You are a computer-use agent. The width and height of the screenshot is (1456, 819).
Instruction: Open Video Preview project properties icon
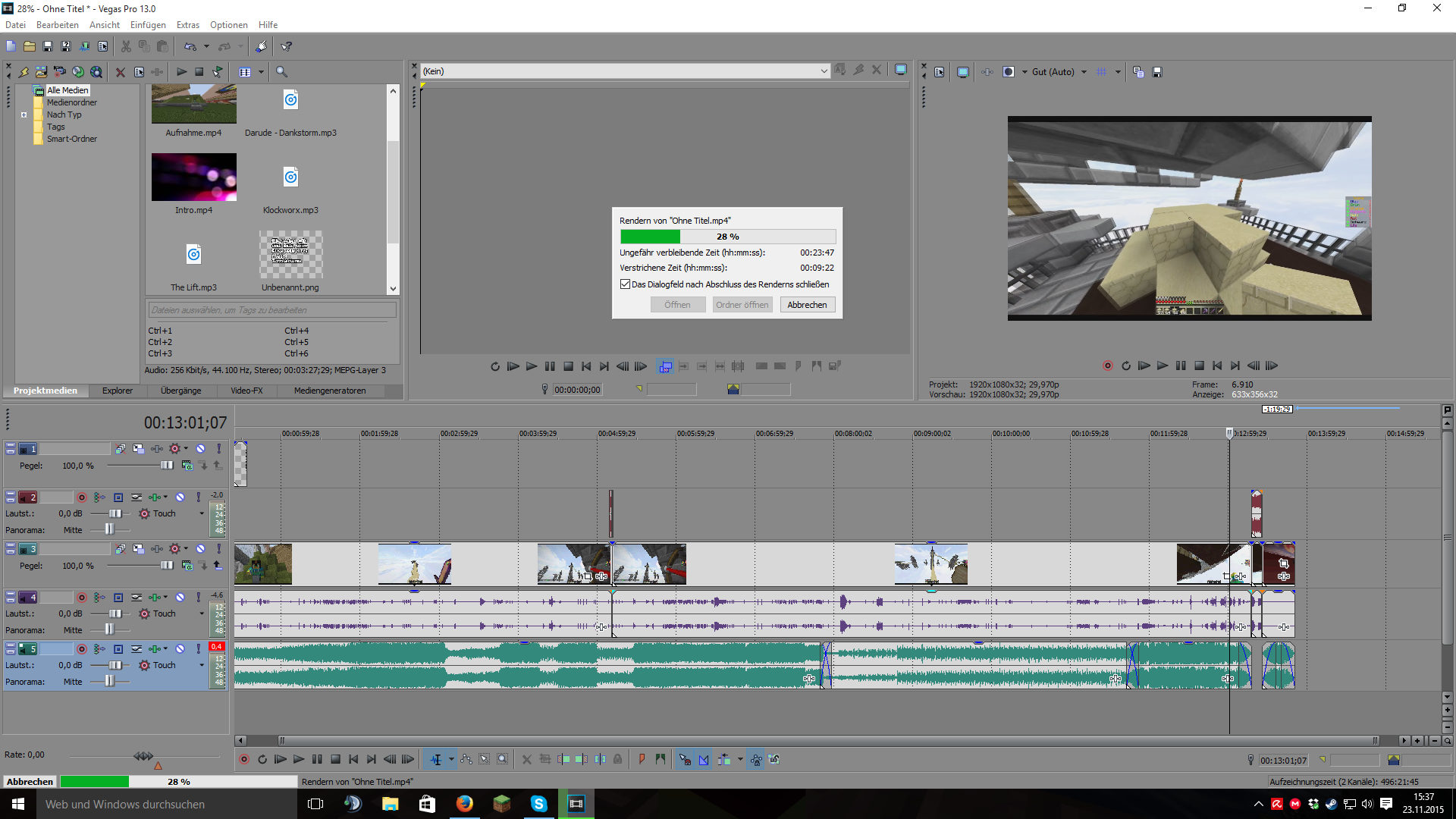point(940,72)
